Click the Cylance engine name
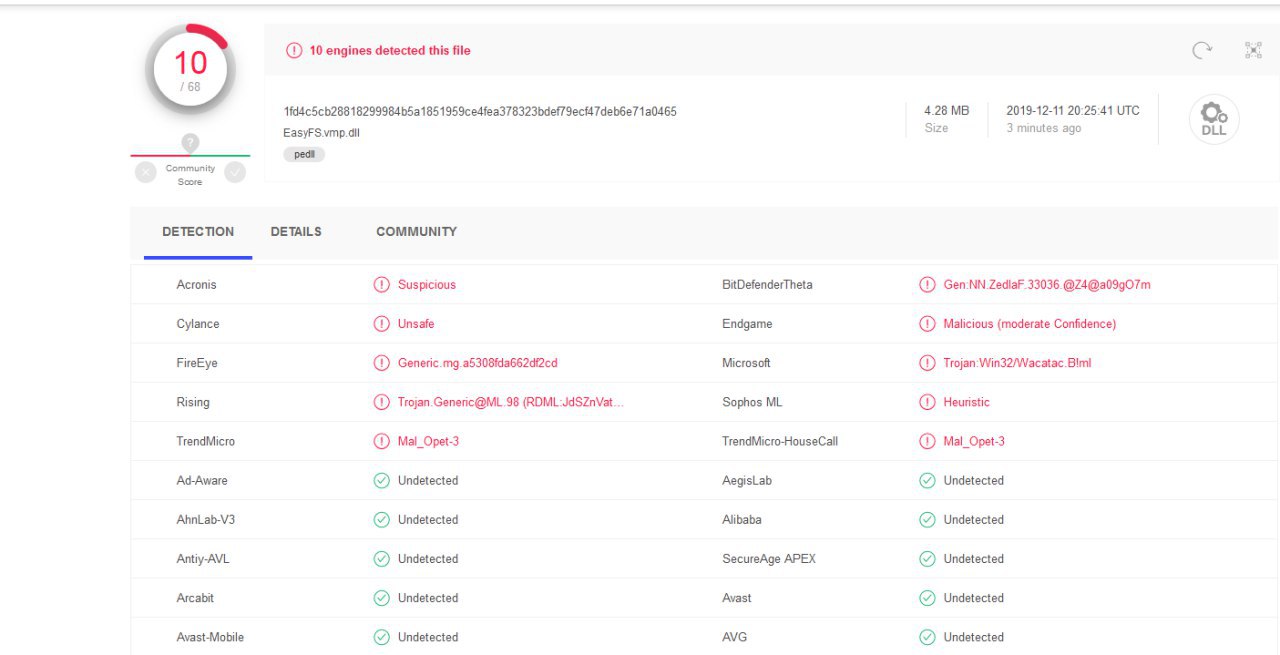The image size is (1280, 655). (198, 324)
